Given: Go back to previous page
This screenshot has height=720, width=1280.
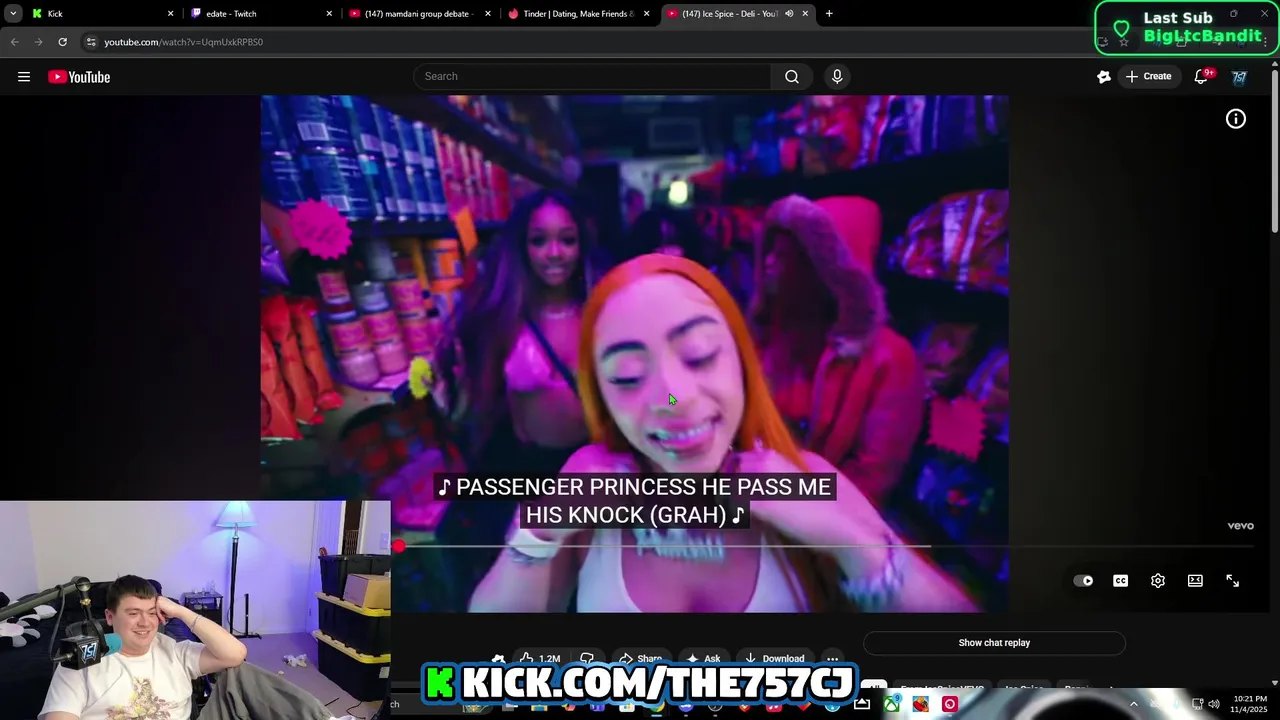Looking at the screenshot, I should tap(14, 42).
